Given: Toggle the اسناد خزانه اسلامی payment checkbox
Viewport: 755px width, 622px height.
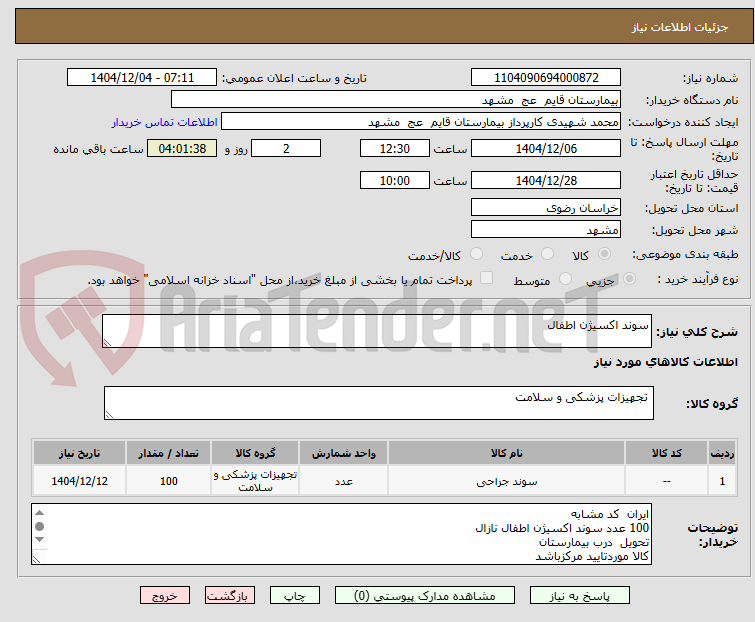Looking at the screenshot, I should (x=486, y=278).
